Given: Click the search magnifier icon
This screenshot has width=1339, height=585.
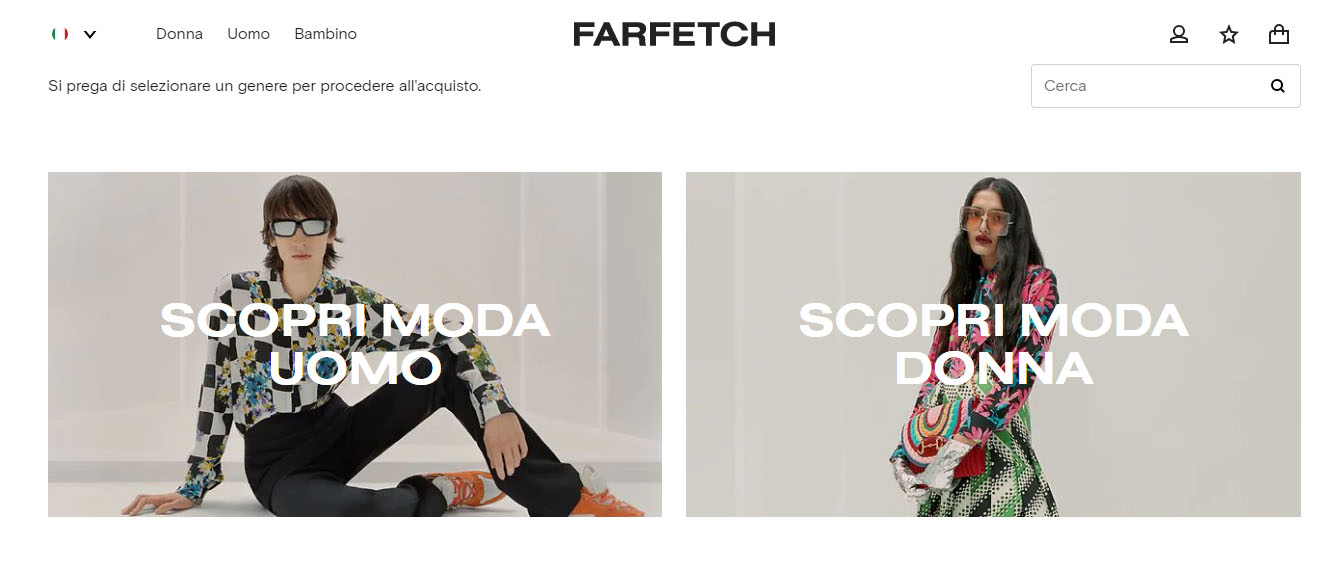Looking at the screenshot, I should pyautogui.click(x=1277, y=86).
